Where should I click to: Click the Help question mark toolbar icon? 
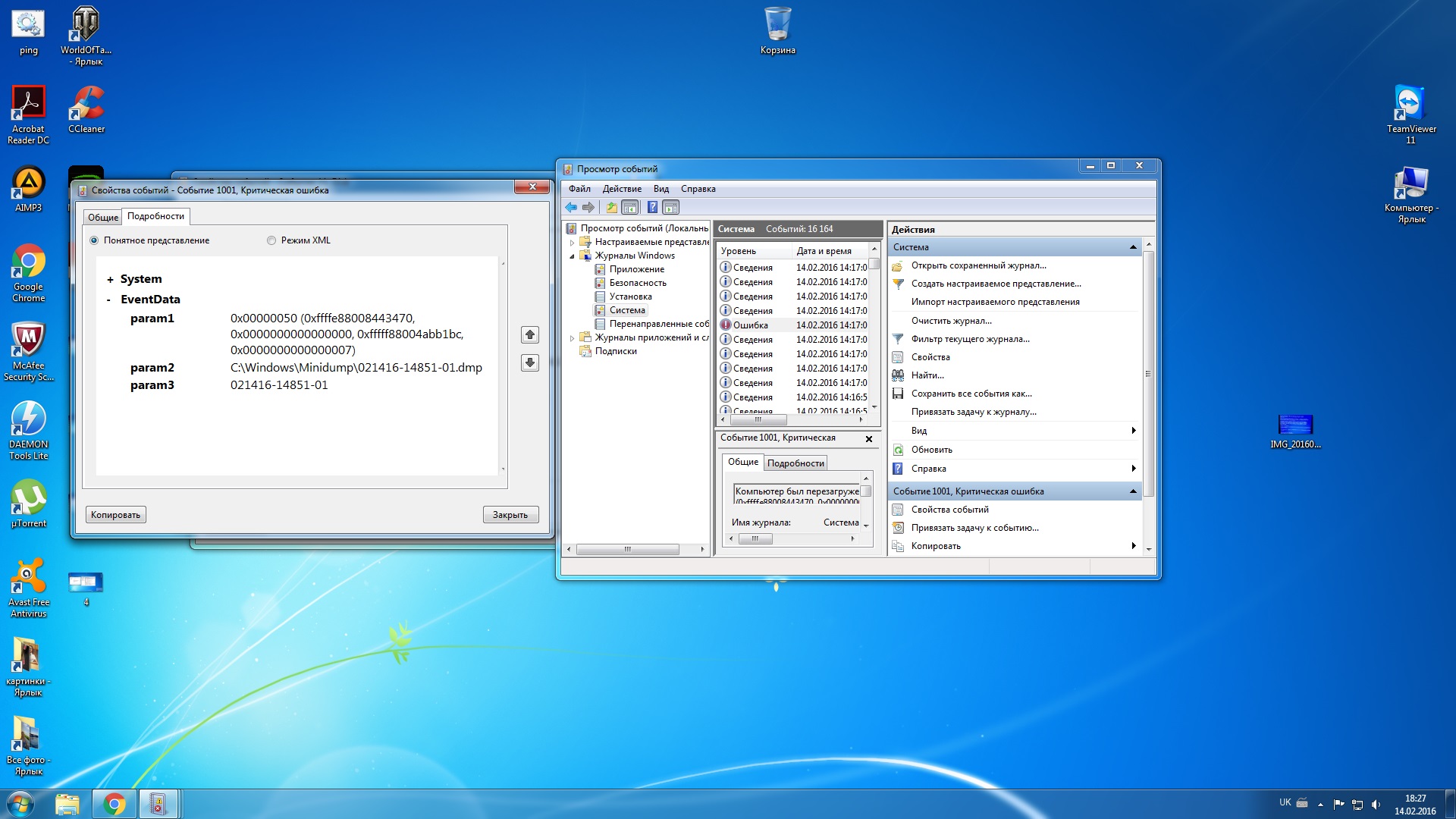(652, 207)
